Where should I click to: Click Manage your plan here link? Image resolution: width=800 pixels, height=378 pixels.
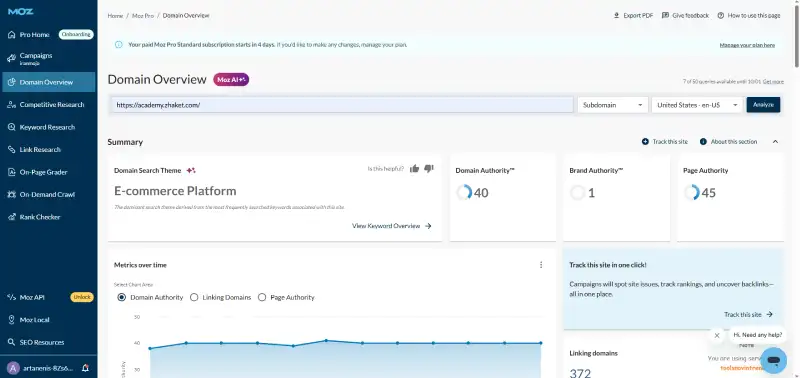coord(747,45)
